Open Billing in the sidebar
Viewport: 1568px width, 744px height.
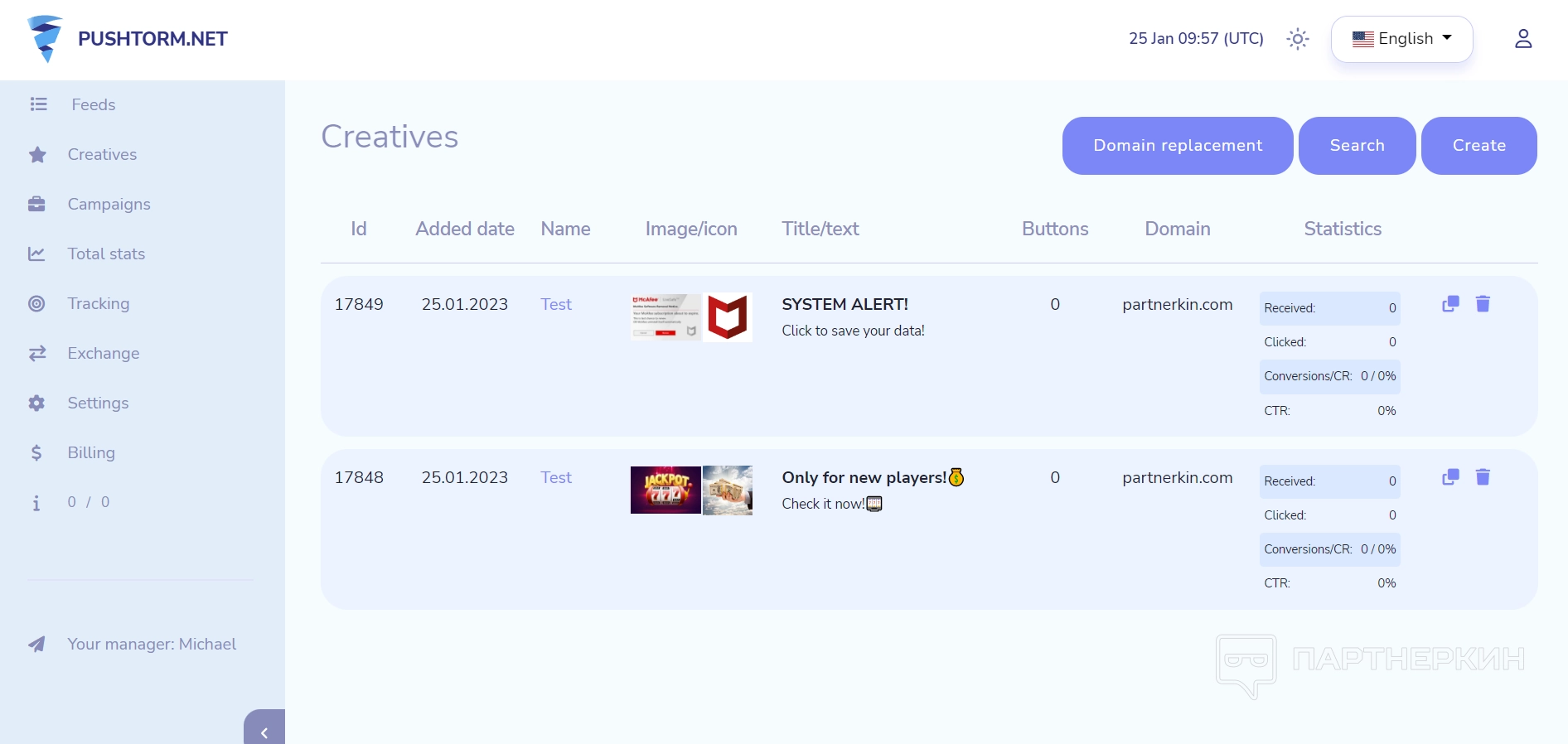(91, 452)
